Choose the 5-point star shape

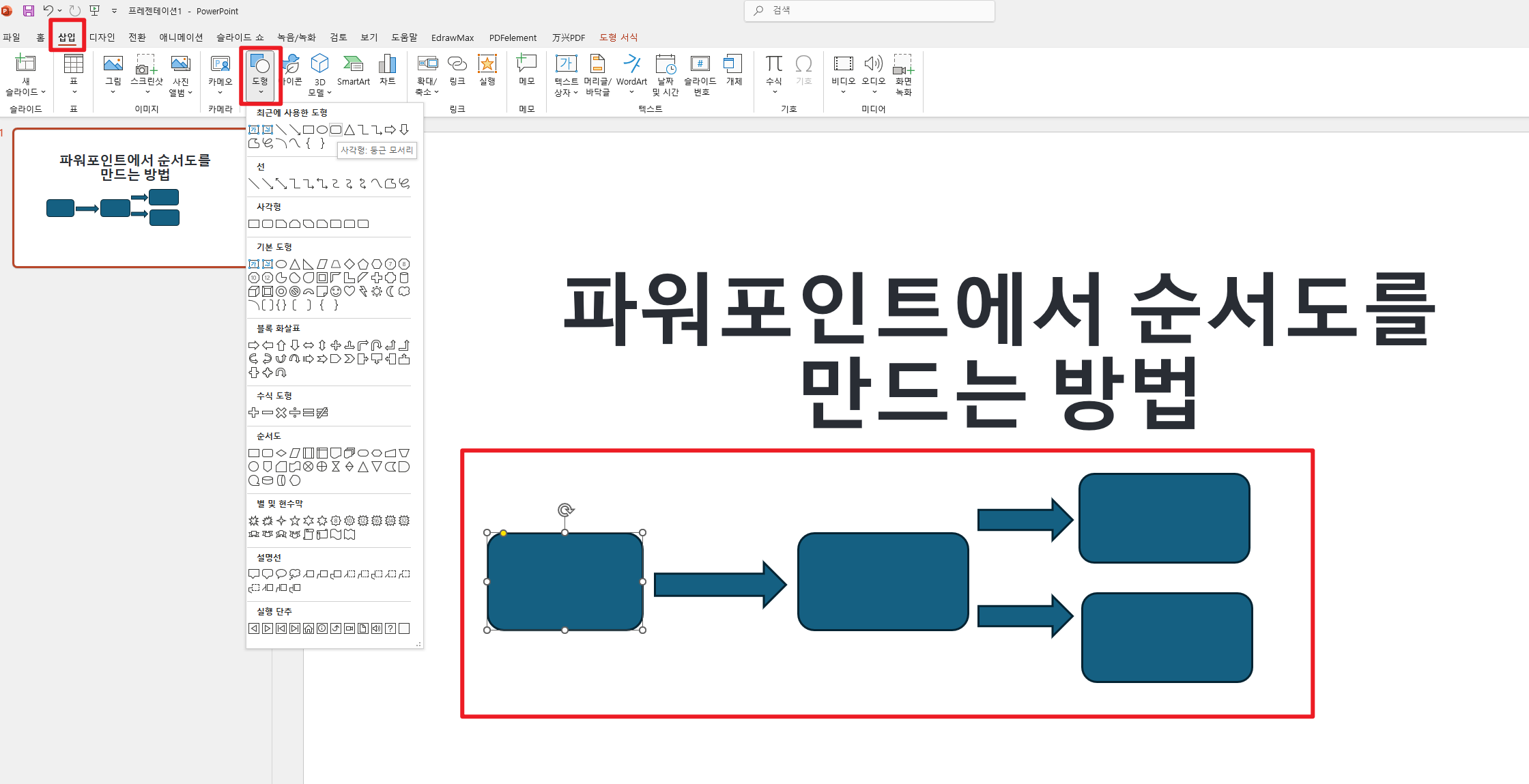pyautogui.click(x=295, y=521)
